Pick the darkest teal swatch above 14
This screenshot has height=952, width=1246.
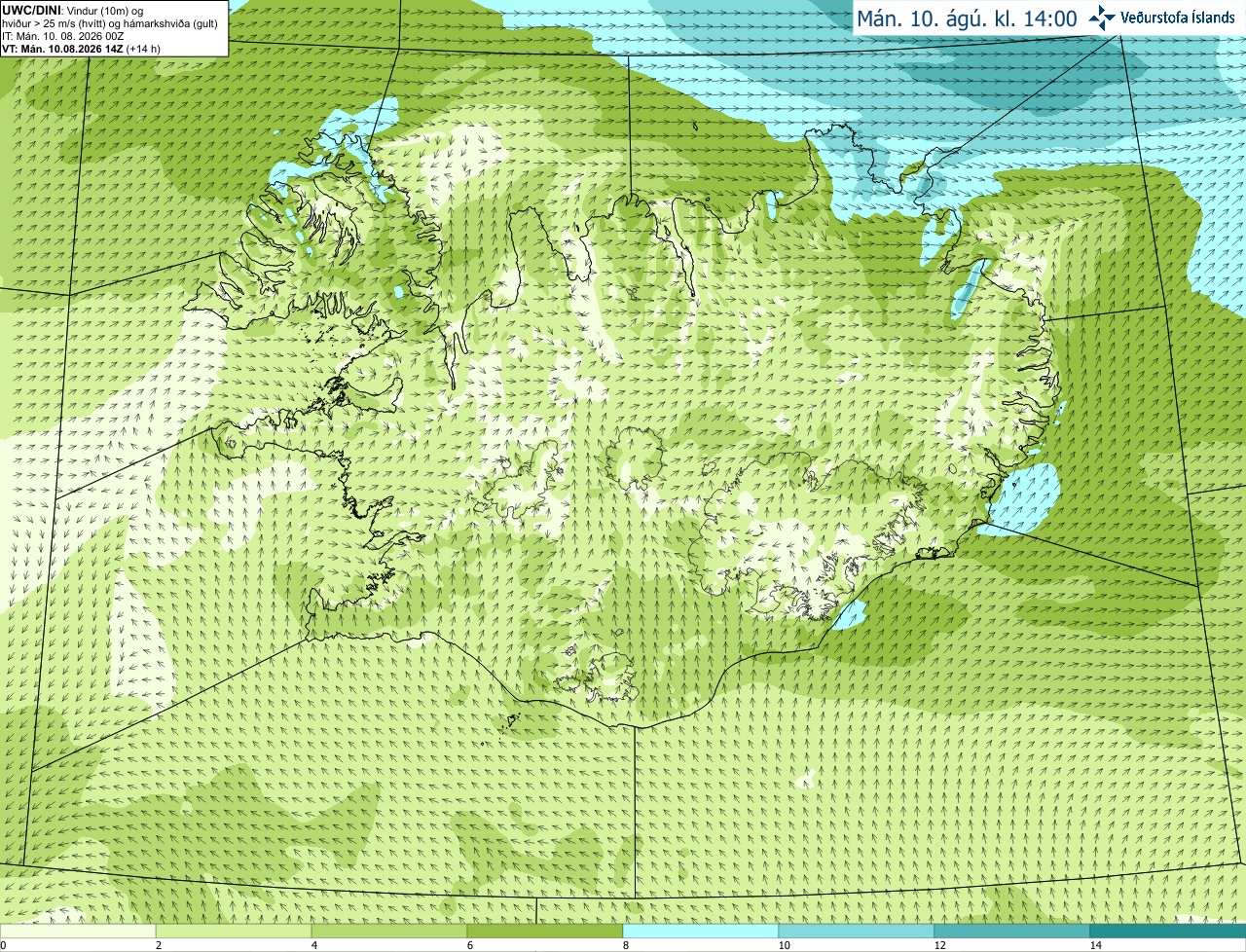1168,932
